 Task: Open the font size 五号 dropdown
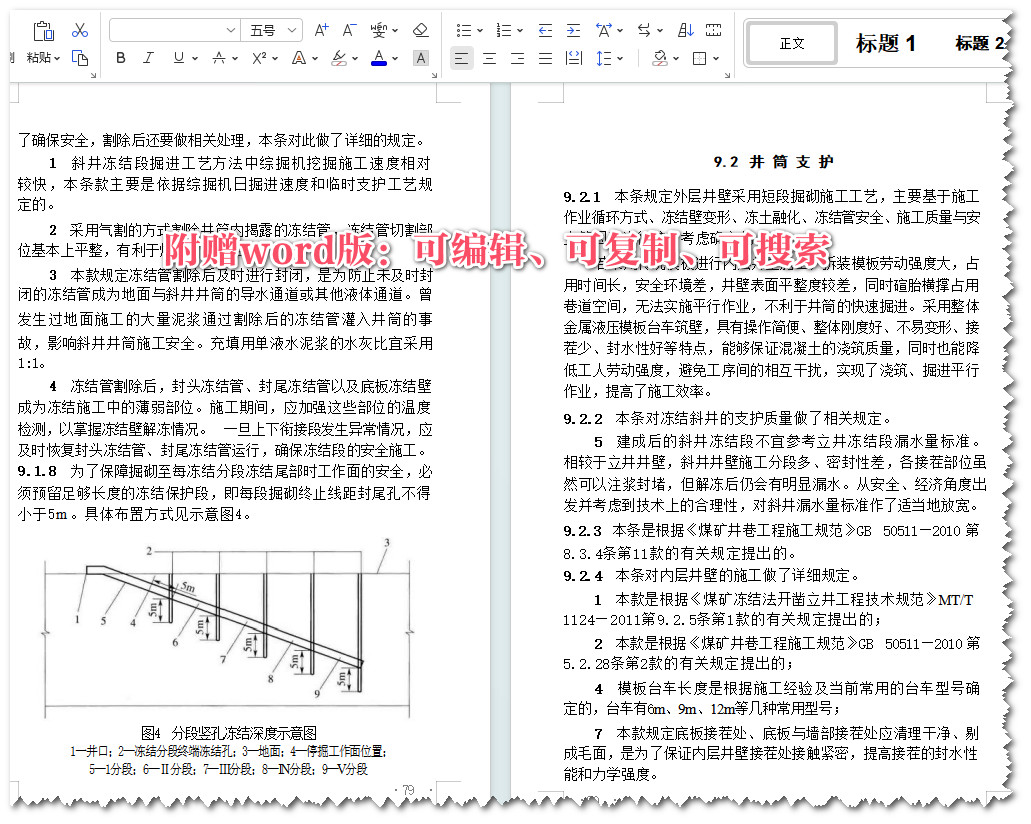pos(271,29)
